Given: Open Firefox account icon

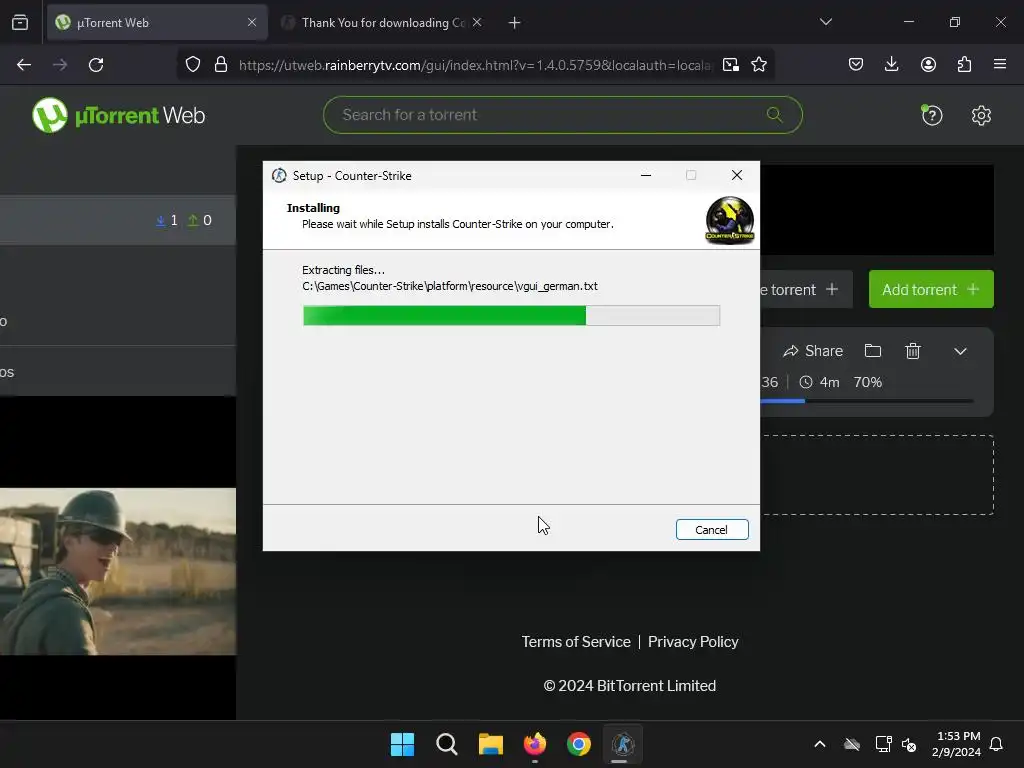Looking at the screenshot, I should pyautogui.click(x=928, y=65).
